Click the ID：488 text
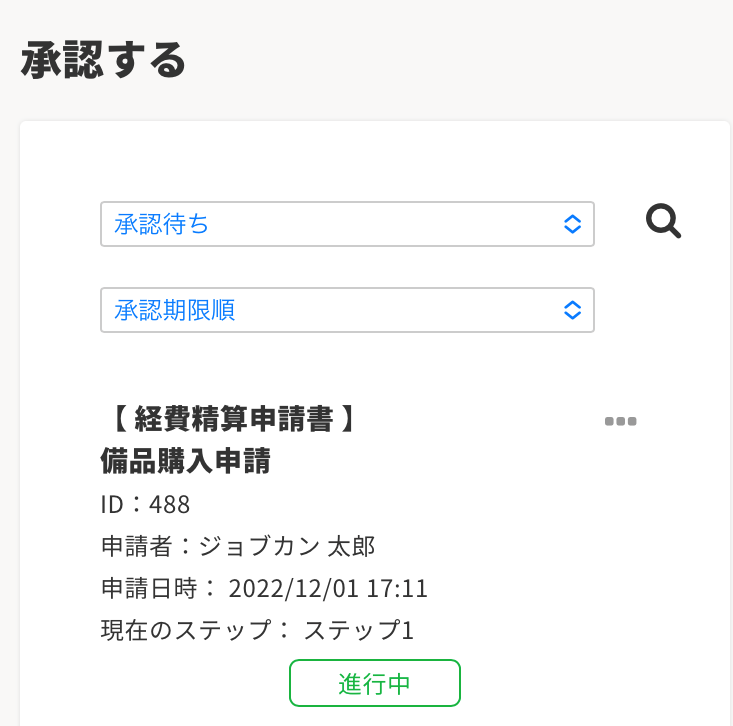 tap(145, 504)
